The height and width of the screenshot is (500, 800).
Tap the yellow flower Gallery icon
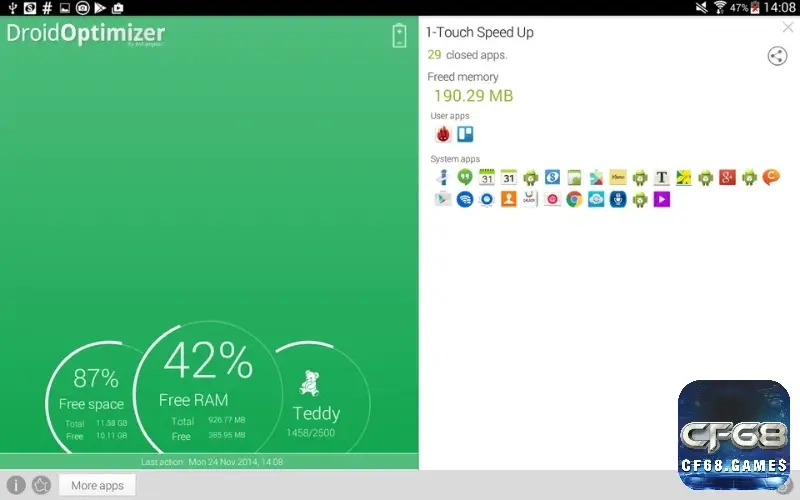point(683,177)
